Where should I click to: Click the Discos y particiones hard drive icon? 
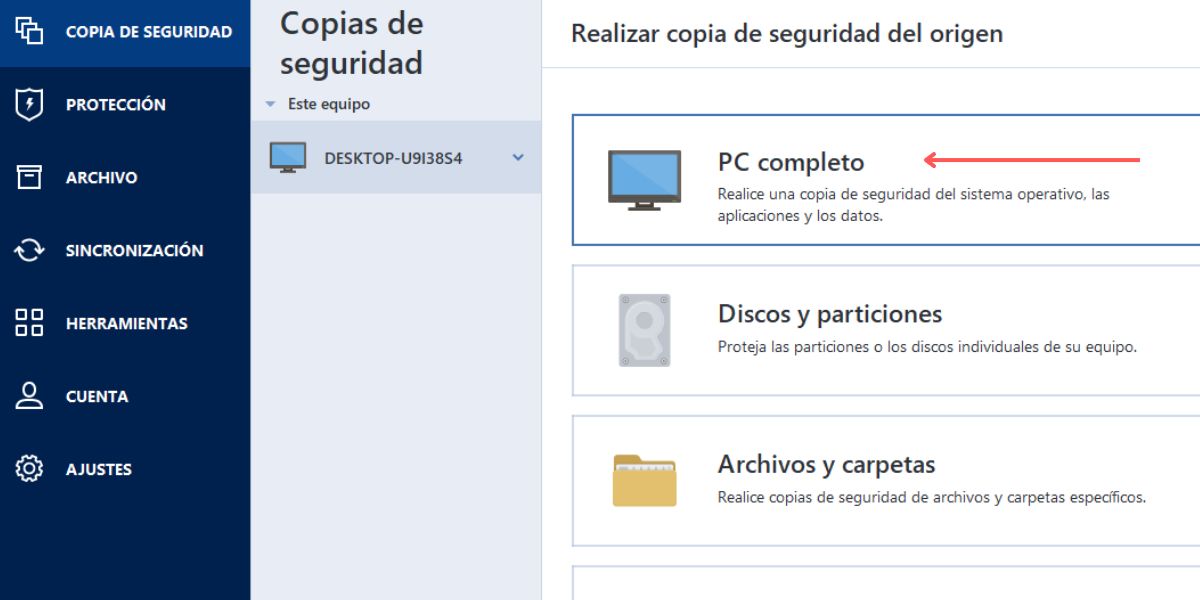[644, 330]
